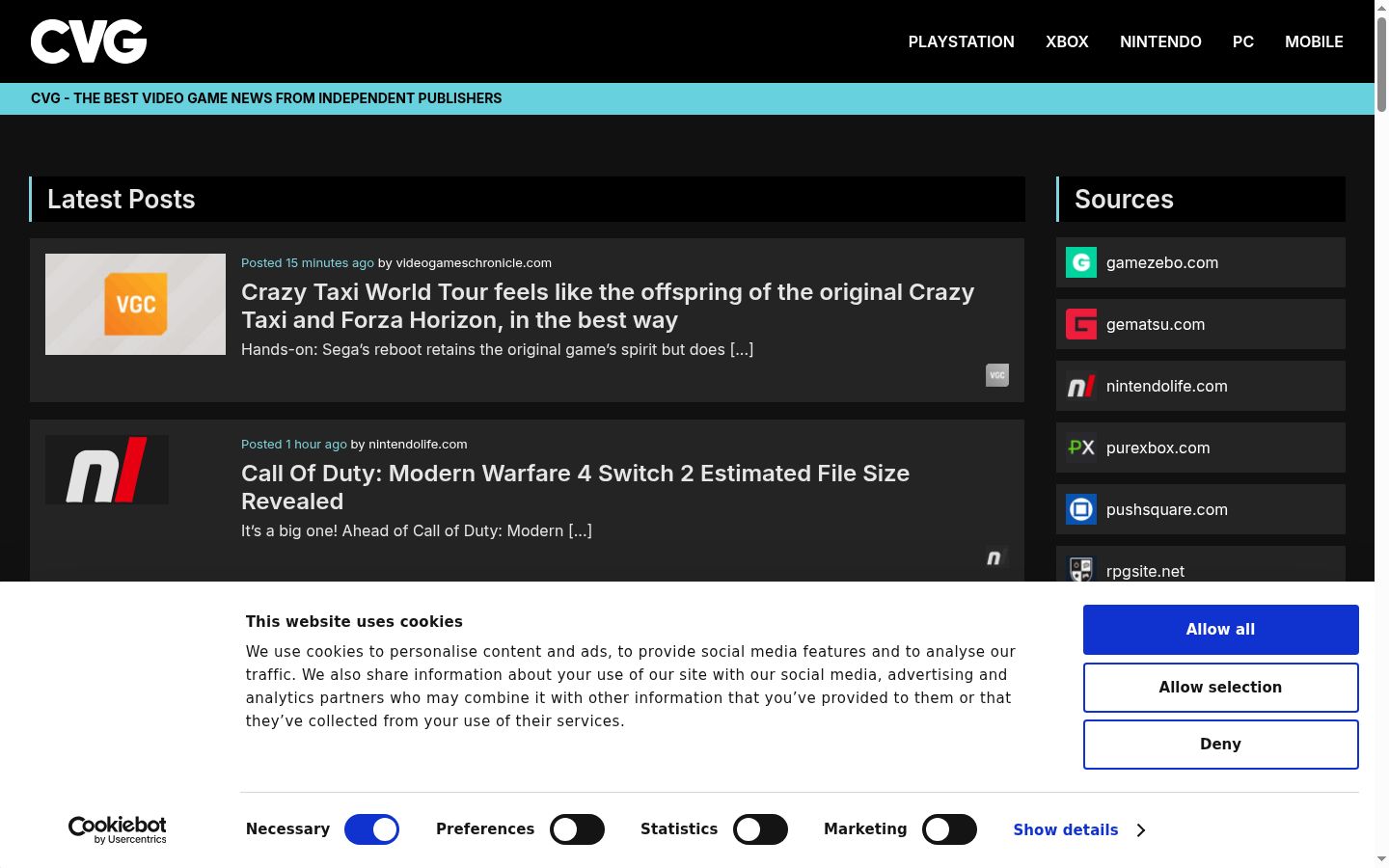
Task: Click the Cookiebot by Usercentrics logo
Action: point(118,829)
